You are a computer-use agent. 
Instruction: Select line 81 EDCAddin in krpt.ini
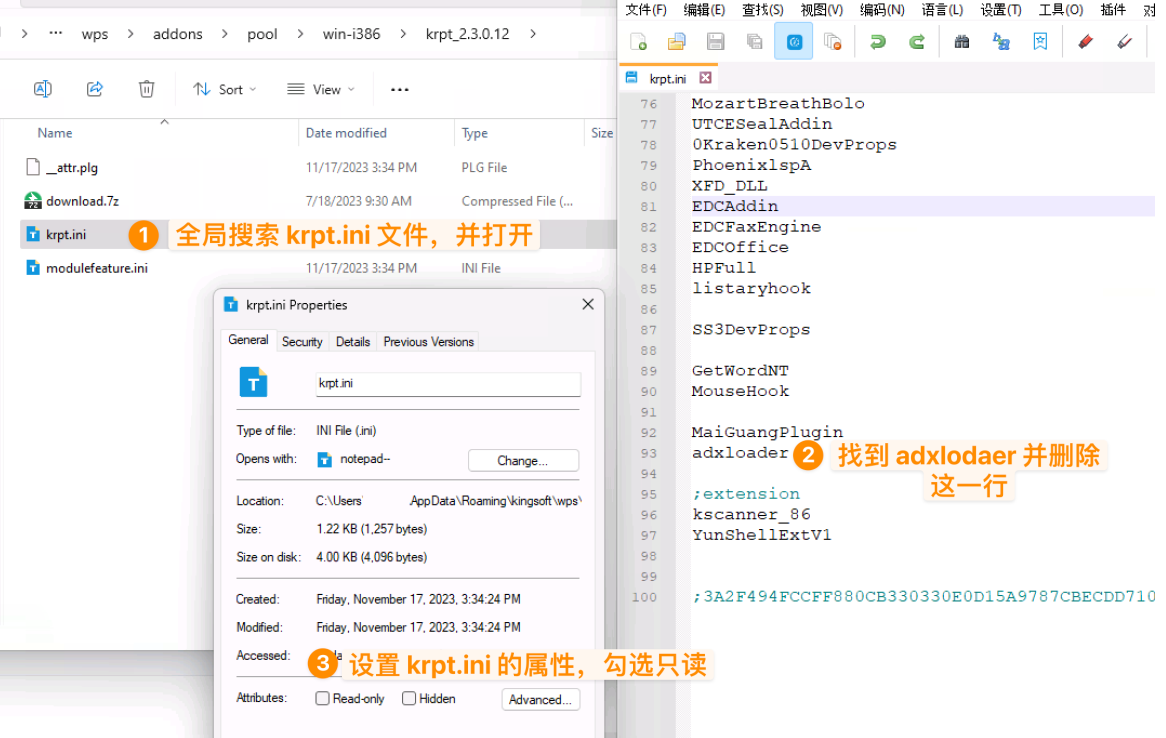735,206
